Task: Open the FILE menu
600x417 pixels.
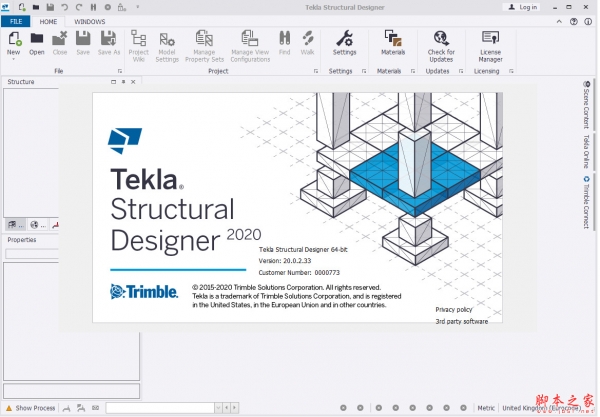Action: 16,21
